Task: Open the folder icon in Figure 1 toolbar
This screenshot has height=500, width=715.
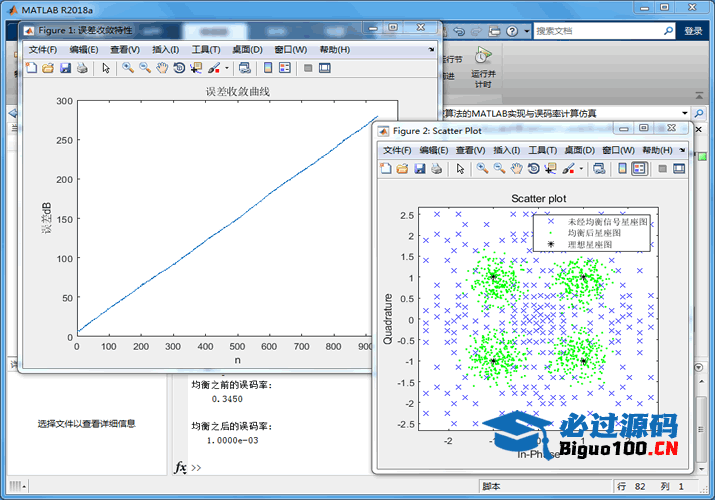Action: (48, 68)
